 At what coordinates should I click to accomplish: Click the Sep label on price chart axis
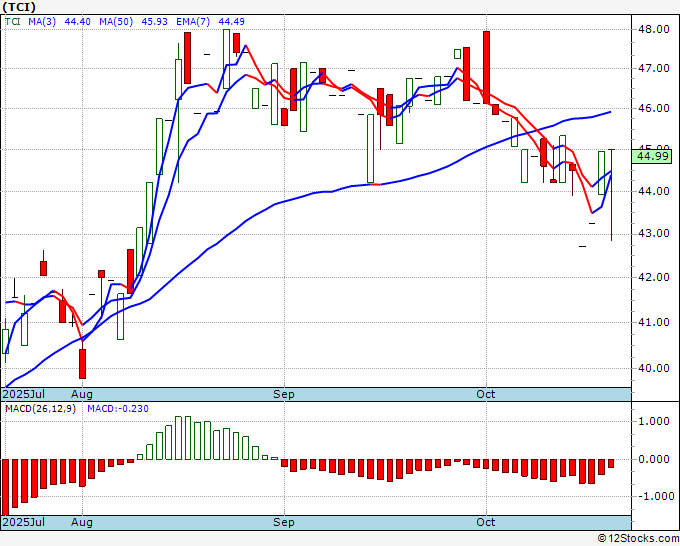[284, 394]
